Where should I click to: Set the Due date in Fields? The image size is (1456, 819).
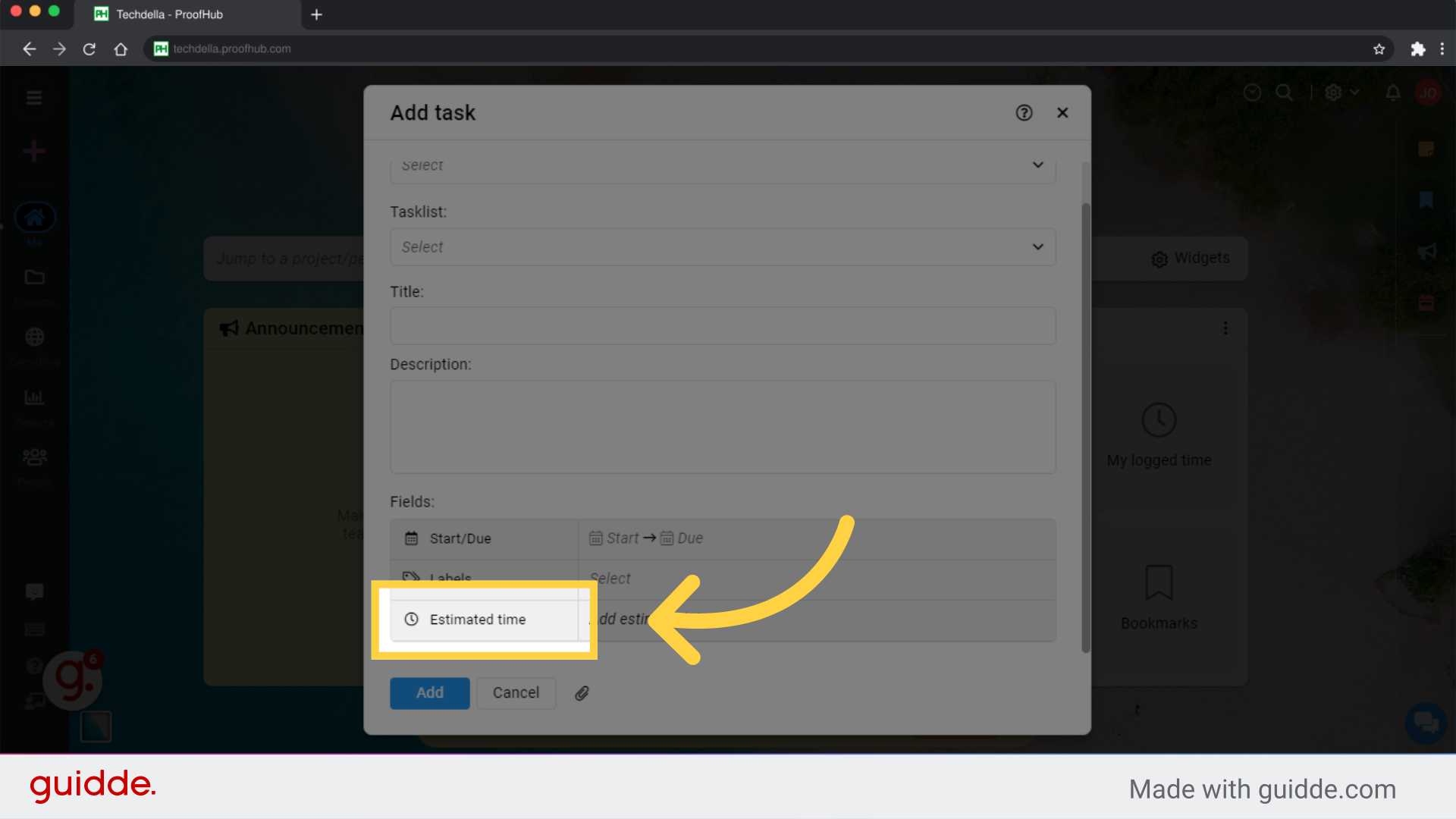(682, 538)
